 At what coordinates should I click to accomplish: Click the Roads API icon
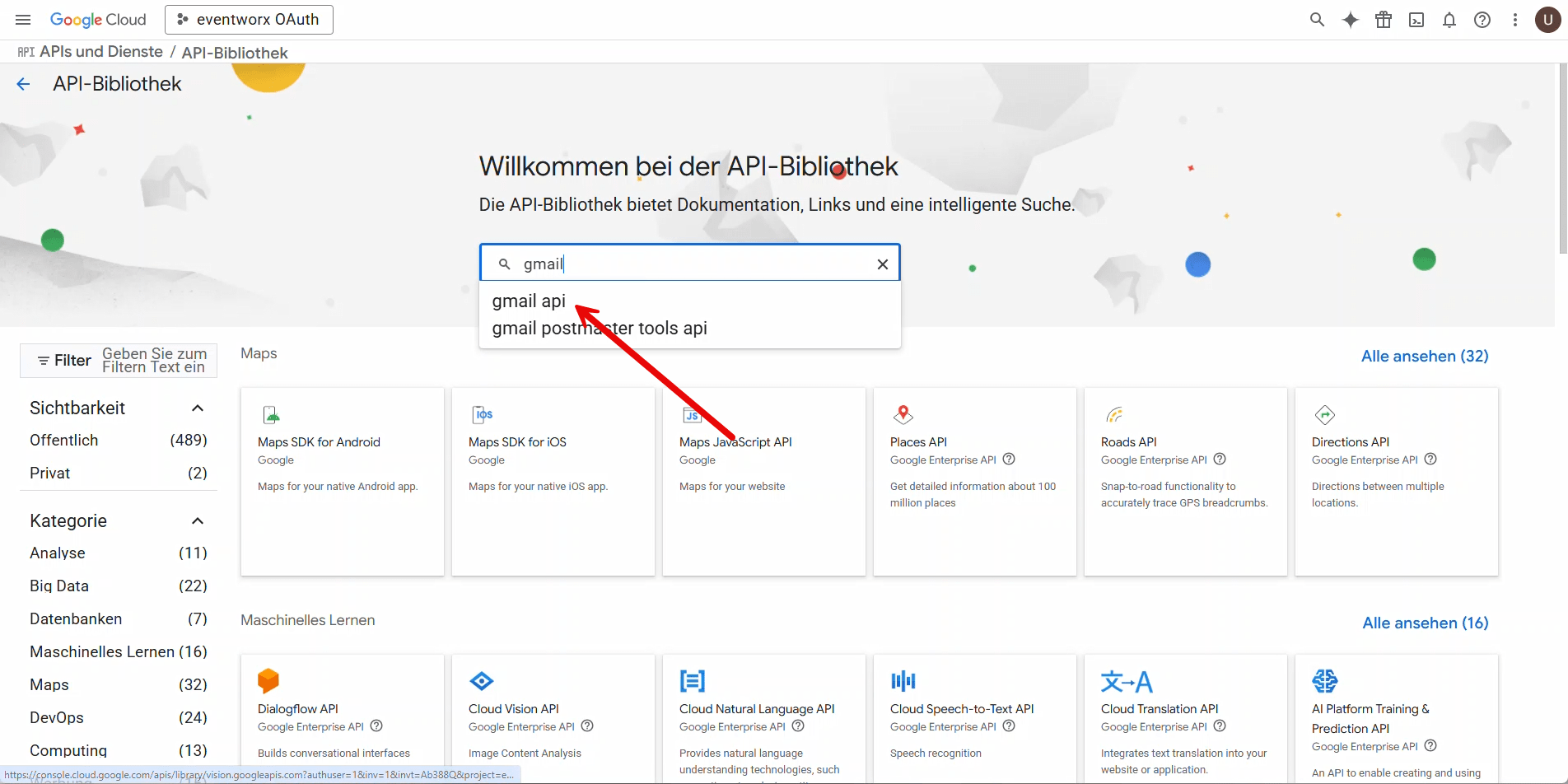click(1114, 414)
